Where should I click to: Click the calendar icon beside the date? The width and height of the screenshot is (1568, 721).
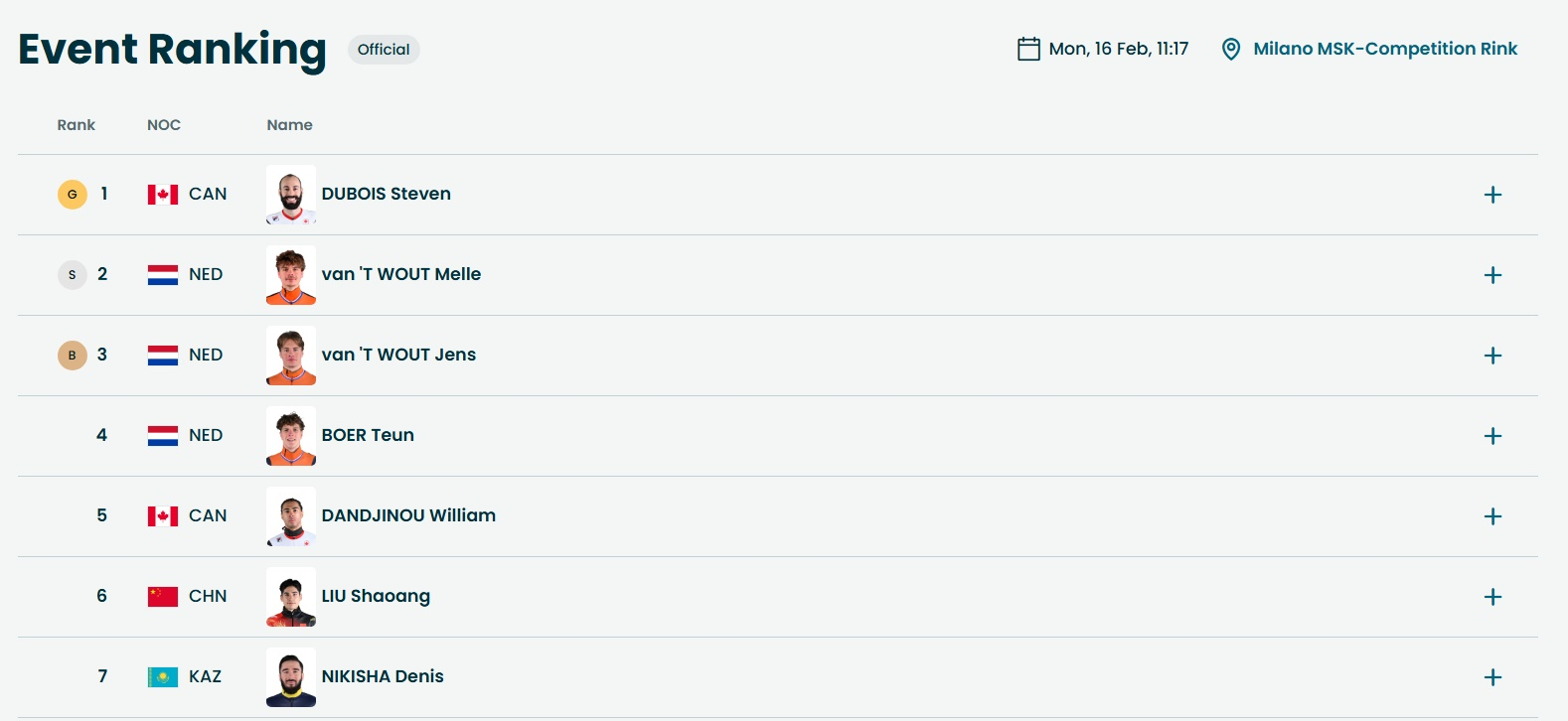[x=1028, y=49]
